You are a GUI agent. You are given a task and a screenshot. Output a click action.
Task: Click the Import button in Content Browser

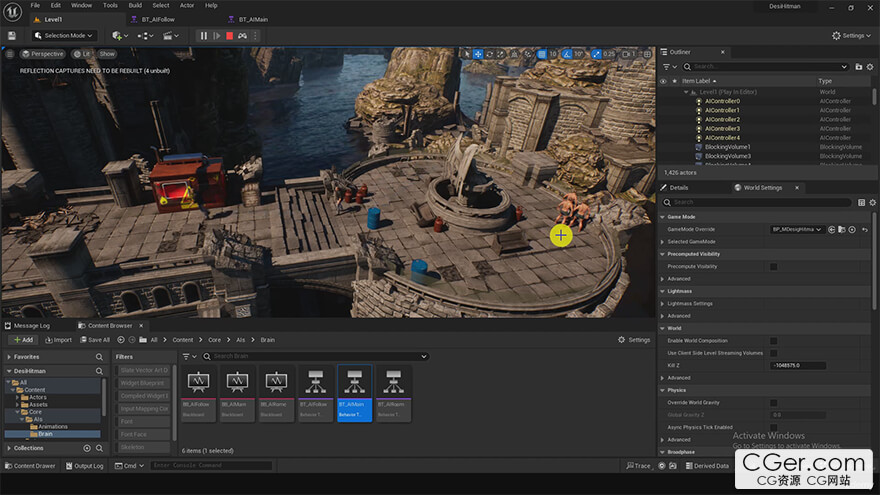pyautogui.click(x=58, y=340)
